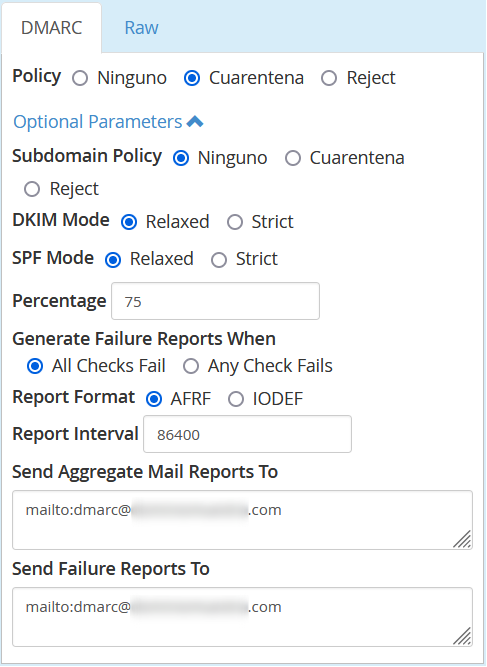Click the Optional Parameters link
Image resolution: width=487 pixels, height=667 pixels.
pos(98,122)
